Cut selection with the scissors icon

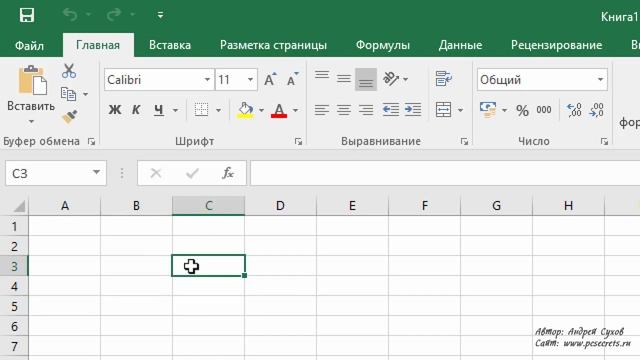click(x=69, y=71)
